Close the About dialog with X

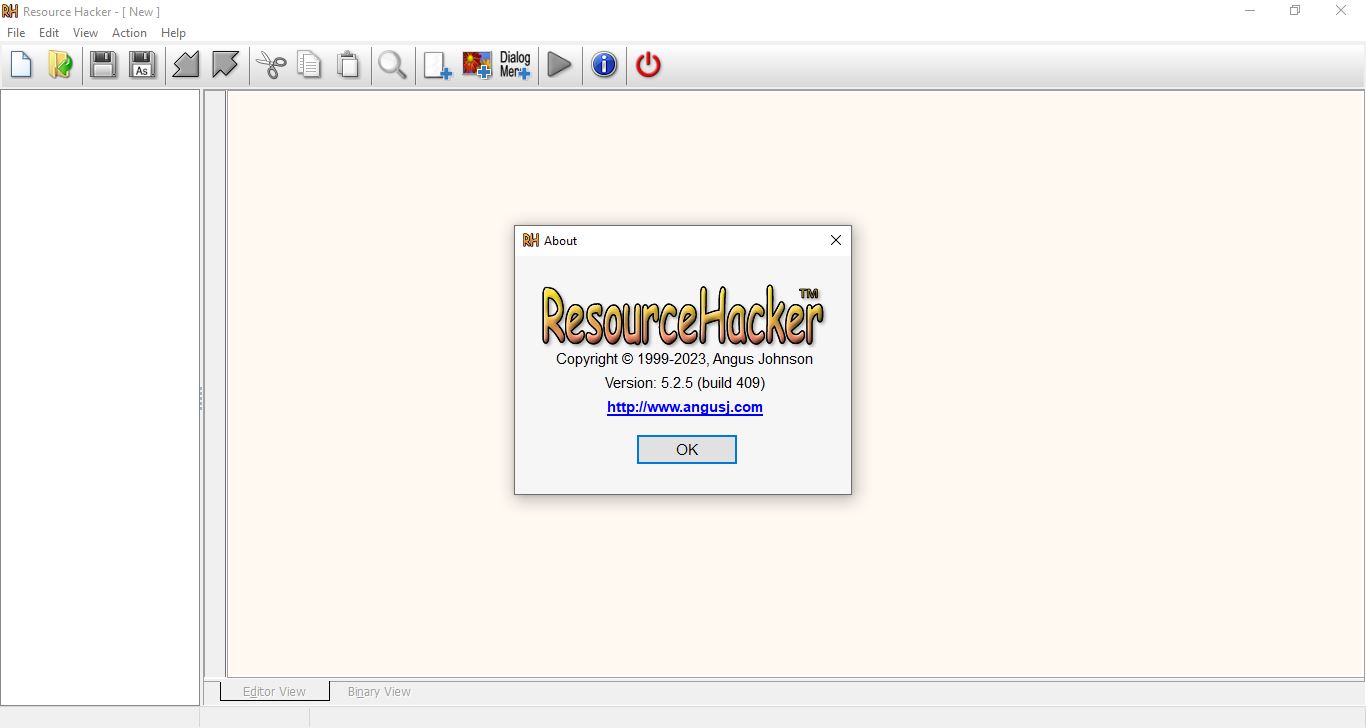tap(836, 240)
